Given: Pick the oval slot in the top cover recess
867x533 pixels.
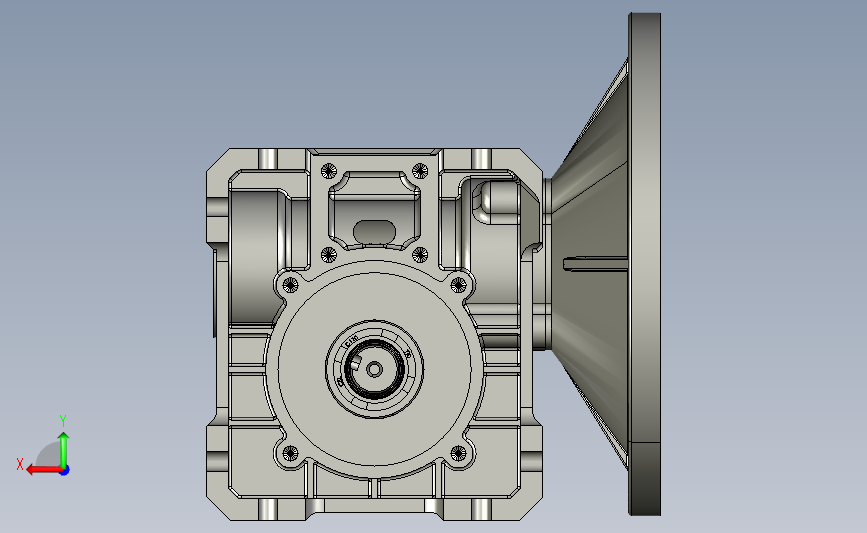Looking at the screenshot, I should (374, 232).
